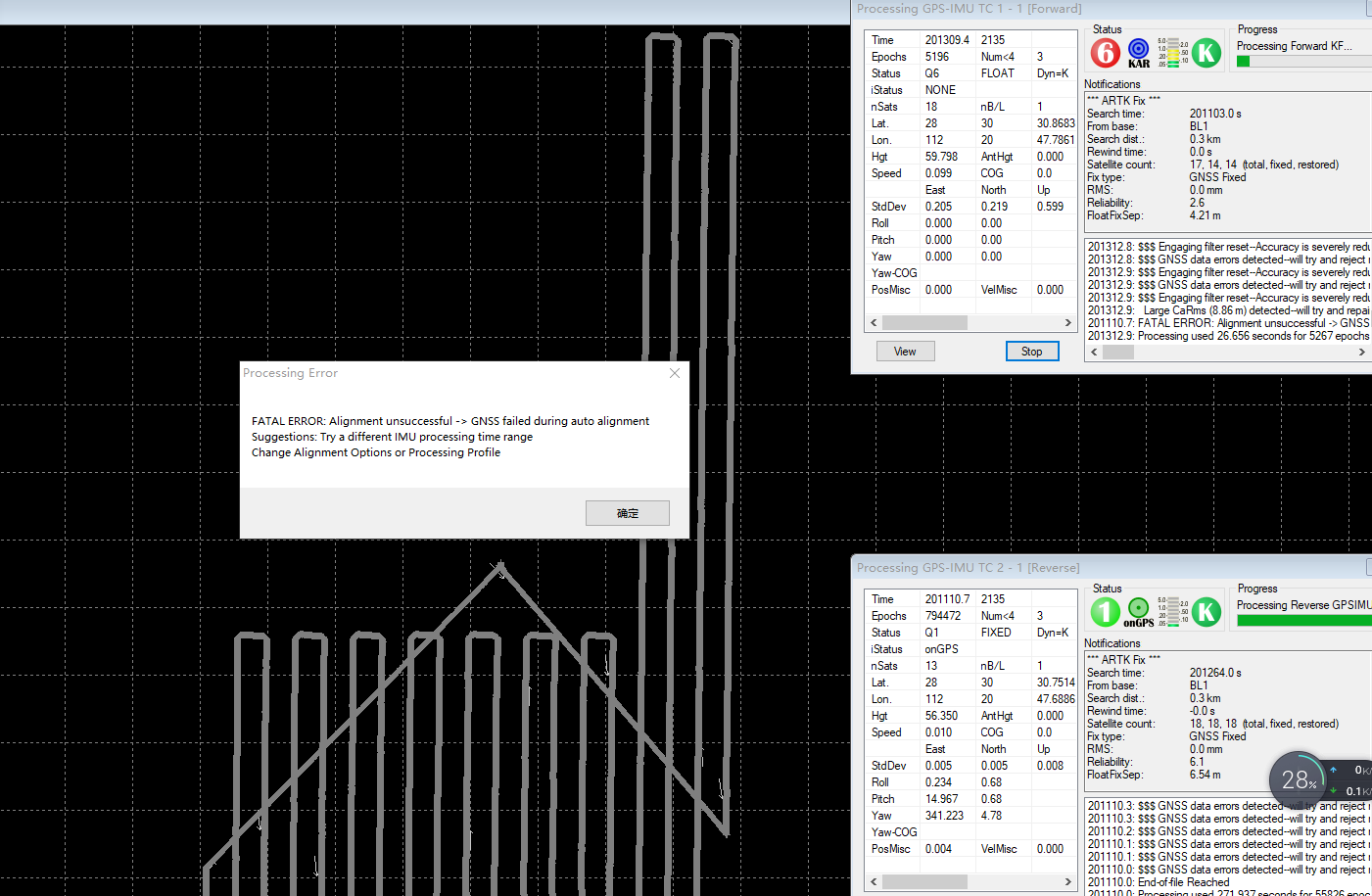Click the KAR indicator icon in Forward status
The width and height of the screenshot is (1372, 896).
(1139, 52)
